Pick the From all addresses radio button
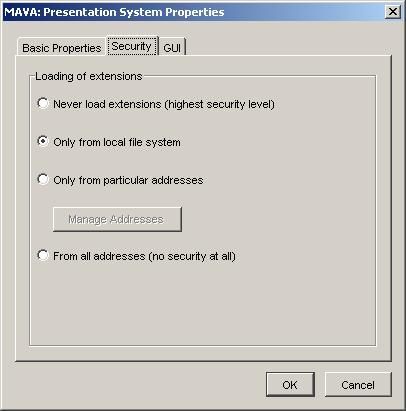The image size is (406, 411). (x=43, y=255)
